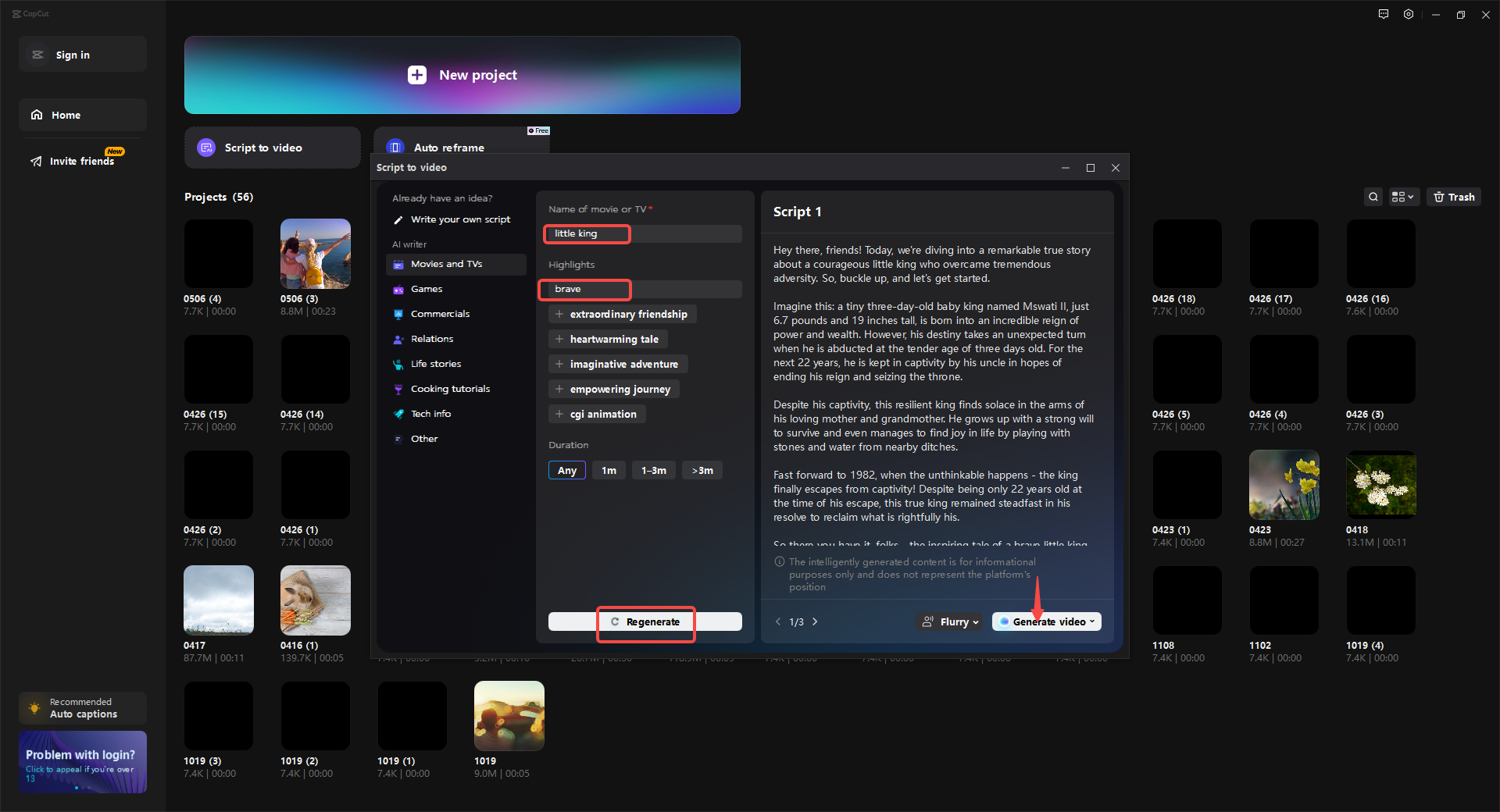This screenshot has width=1500, height=812.
Task: Select the Relations category
Action: click(x=456, y=339)
